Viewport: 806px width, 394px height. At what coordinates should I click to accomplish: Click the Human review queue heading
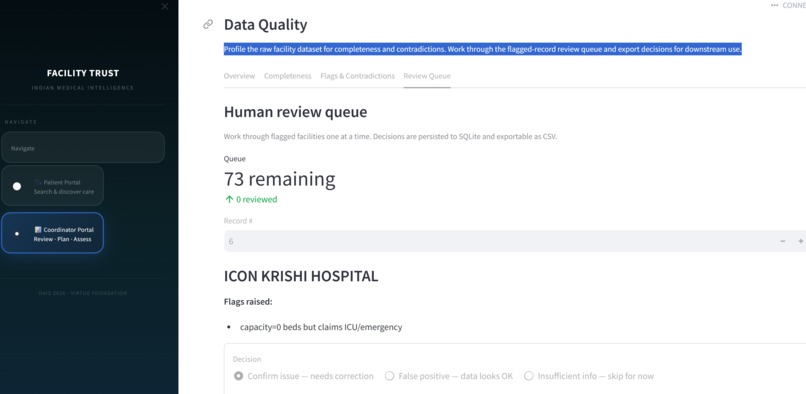point(295,112)
